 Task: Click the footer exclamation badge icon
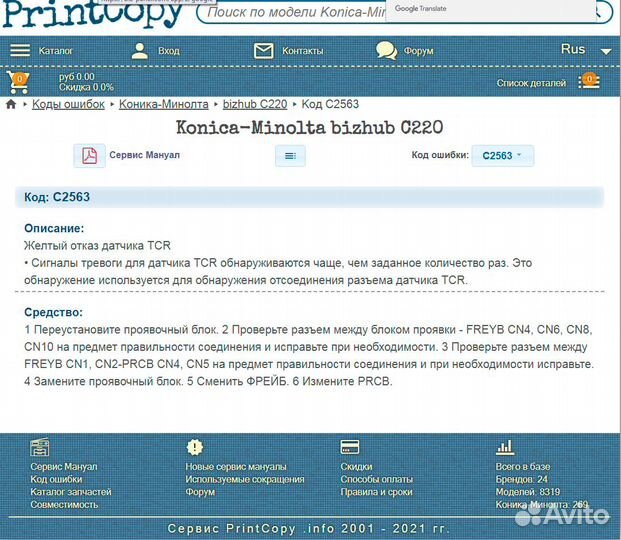[194, 447]
